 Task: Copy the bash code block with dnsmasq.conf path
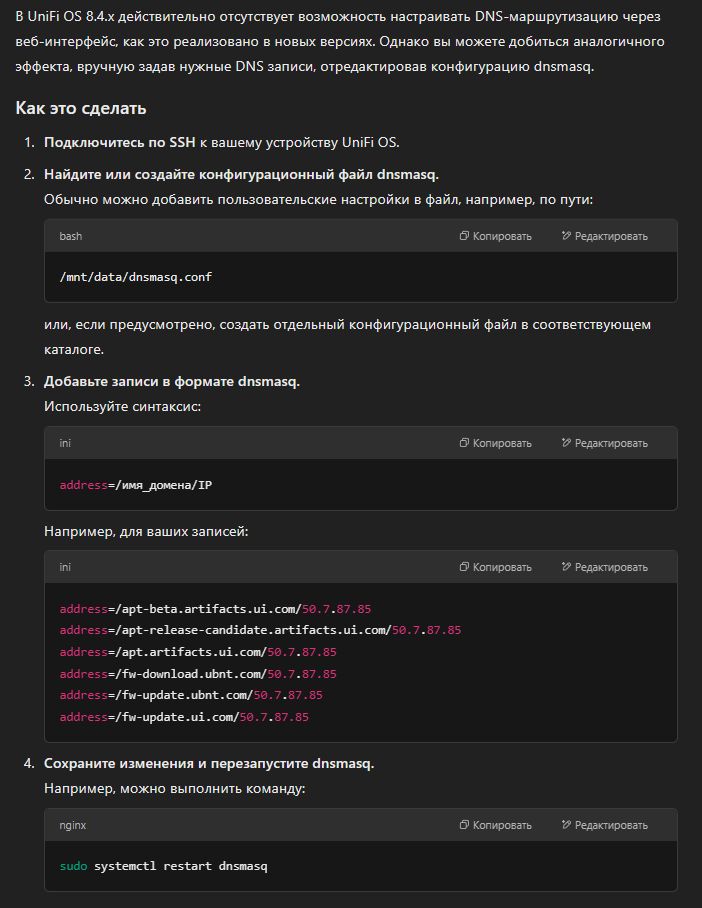495,236
